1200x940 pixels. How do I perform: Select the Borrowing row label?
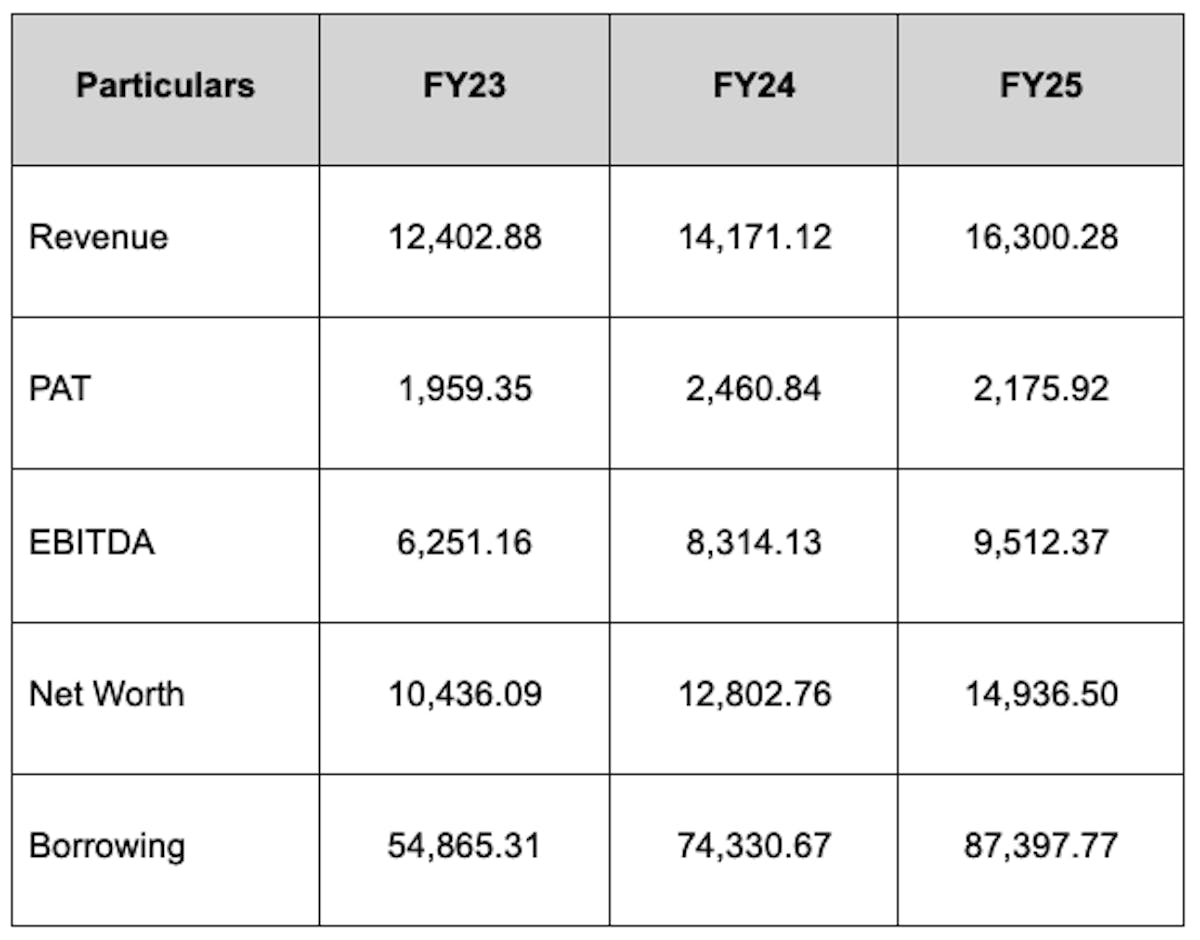107,846
